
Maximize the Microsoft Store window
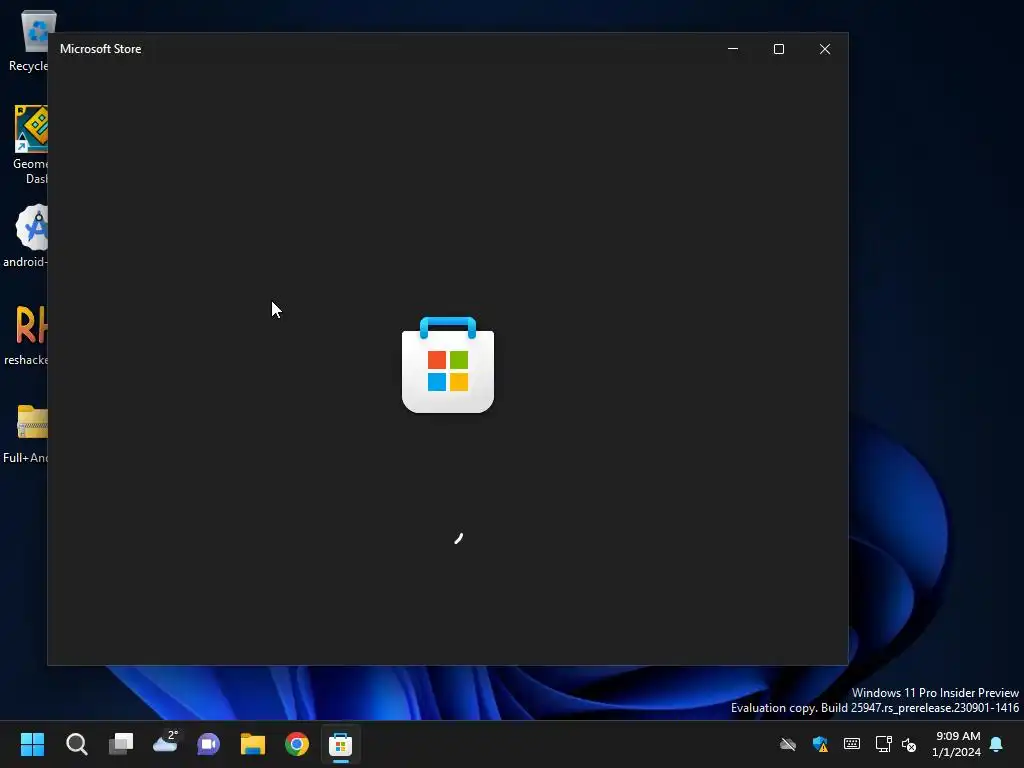coord(778,49)
